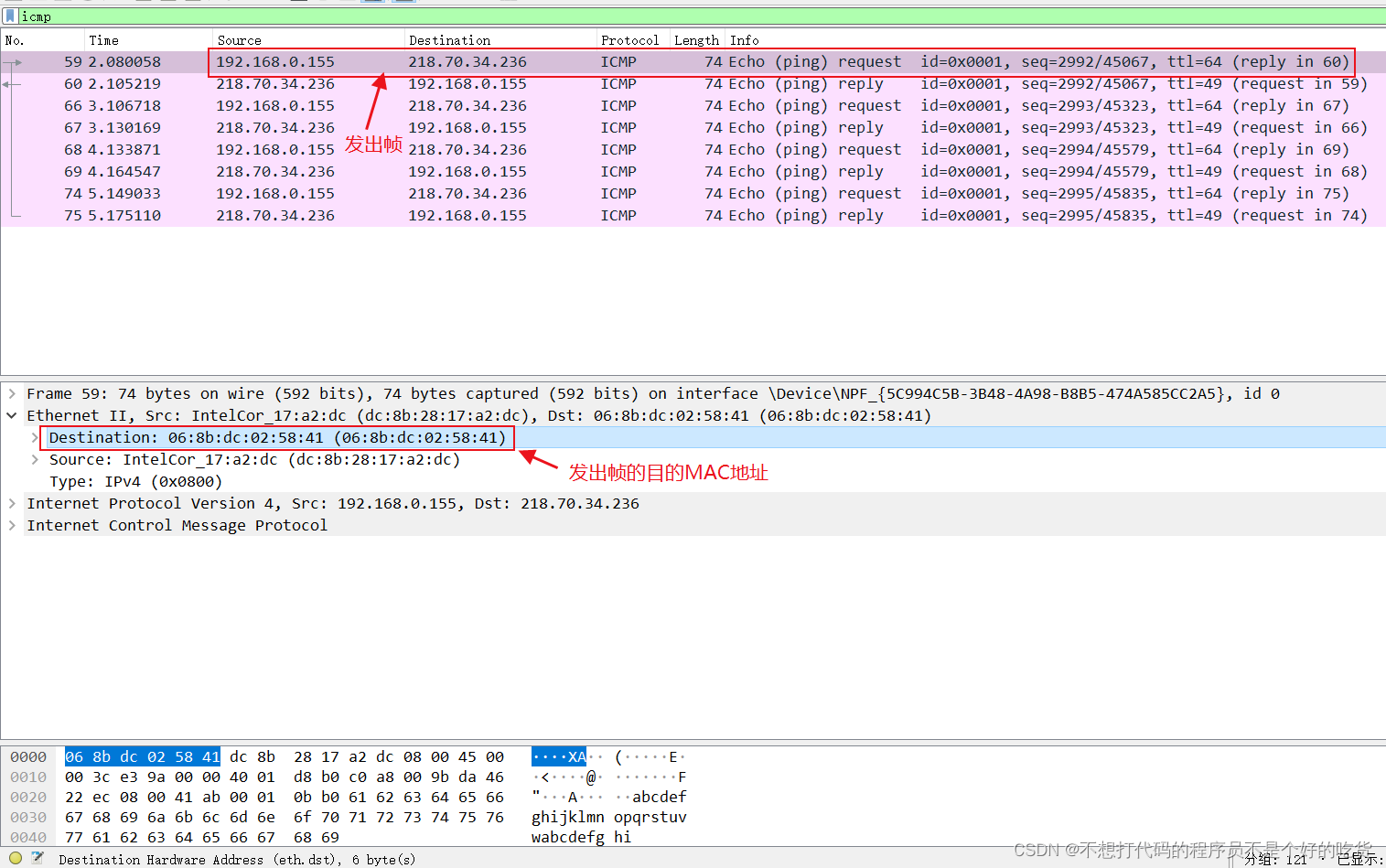1386x868 pixels.
Task: Expand the Source IntelCor_17:a2:dc field
Action: pos(35,459)
